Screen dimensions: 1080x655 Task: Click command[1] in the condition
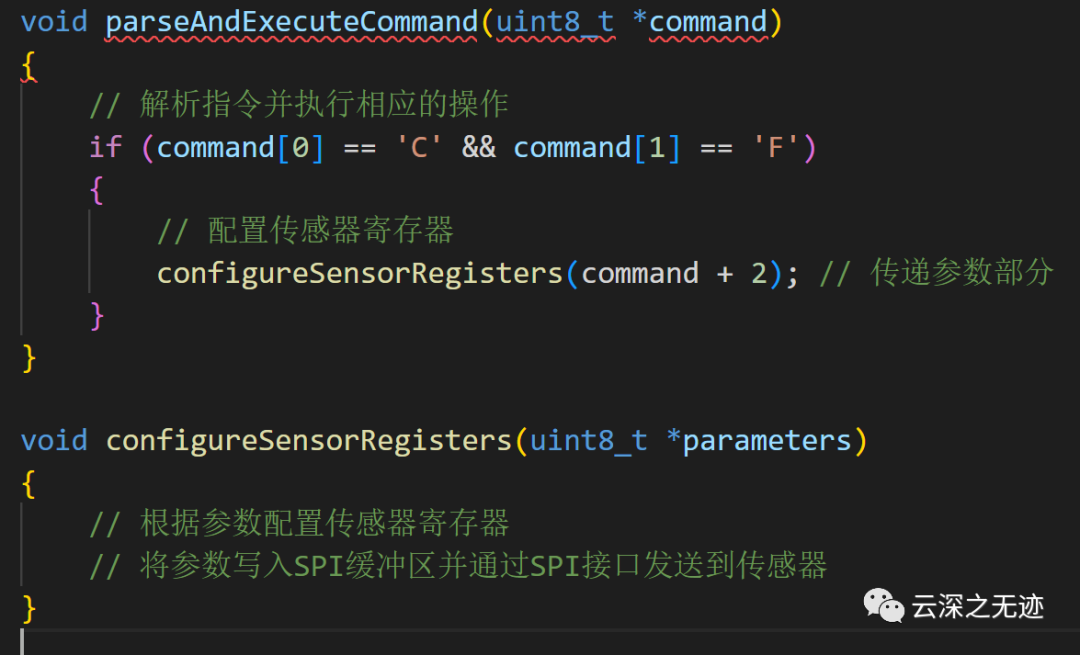coord(597,147)
